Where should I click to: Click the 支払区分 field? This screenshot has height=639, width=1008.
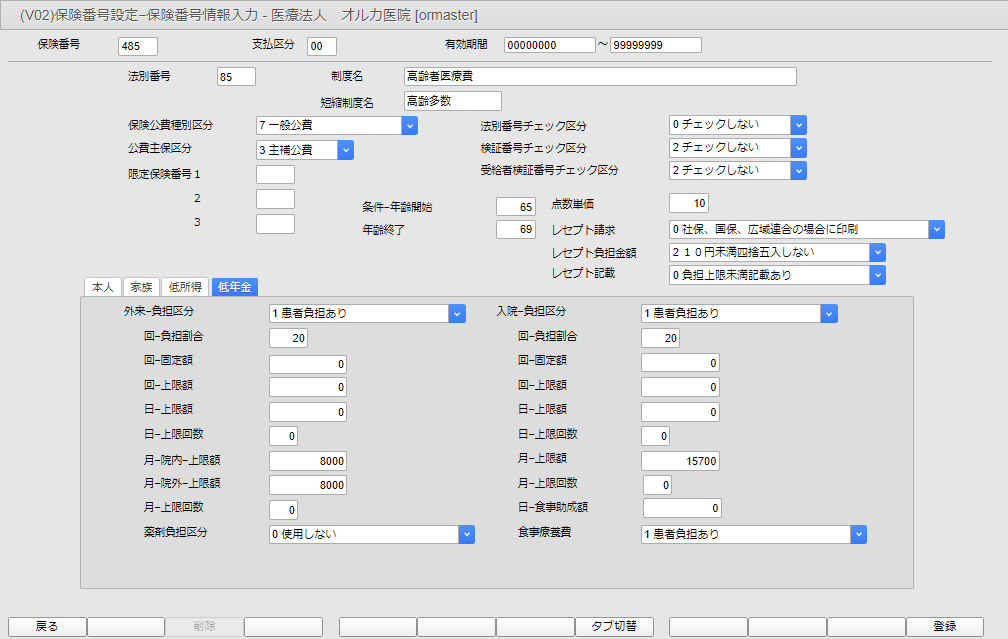pos(322,46)
